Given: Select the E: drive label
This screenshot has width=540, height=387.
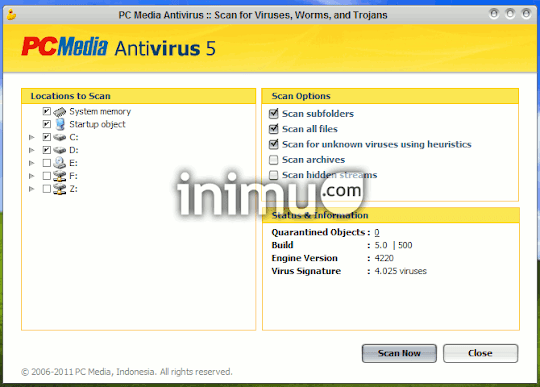Looking at the screenshot, I should [x=73, y=163].
